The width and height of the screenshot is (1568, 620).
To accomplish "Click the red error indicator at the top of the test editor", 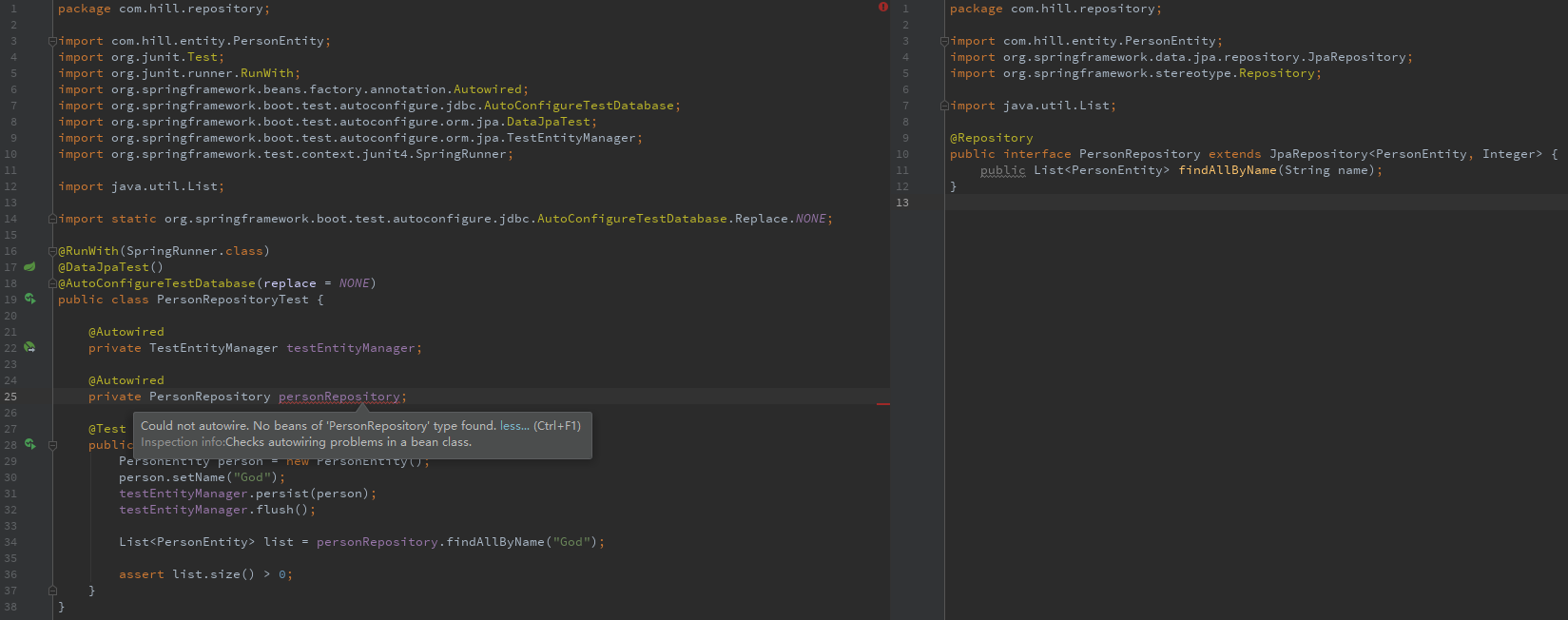I will coord(882,8).
